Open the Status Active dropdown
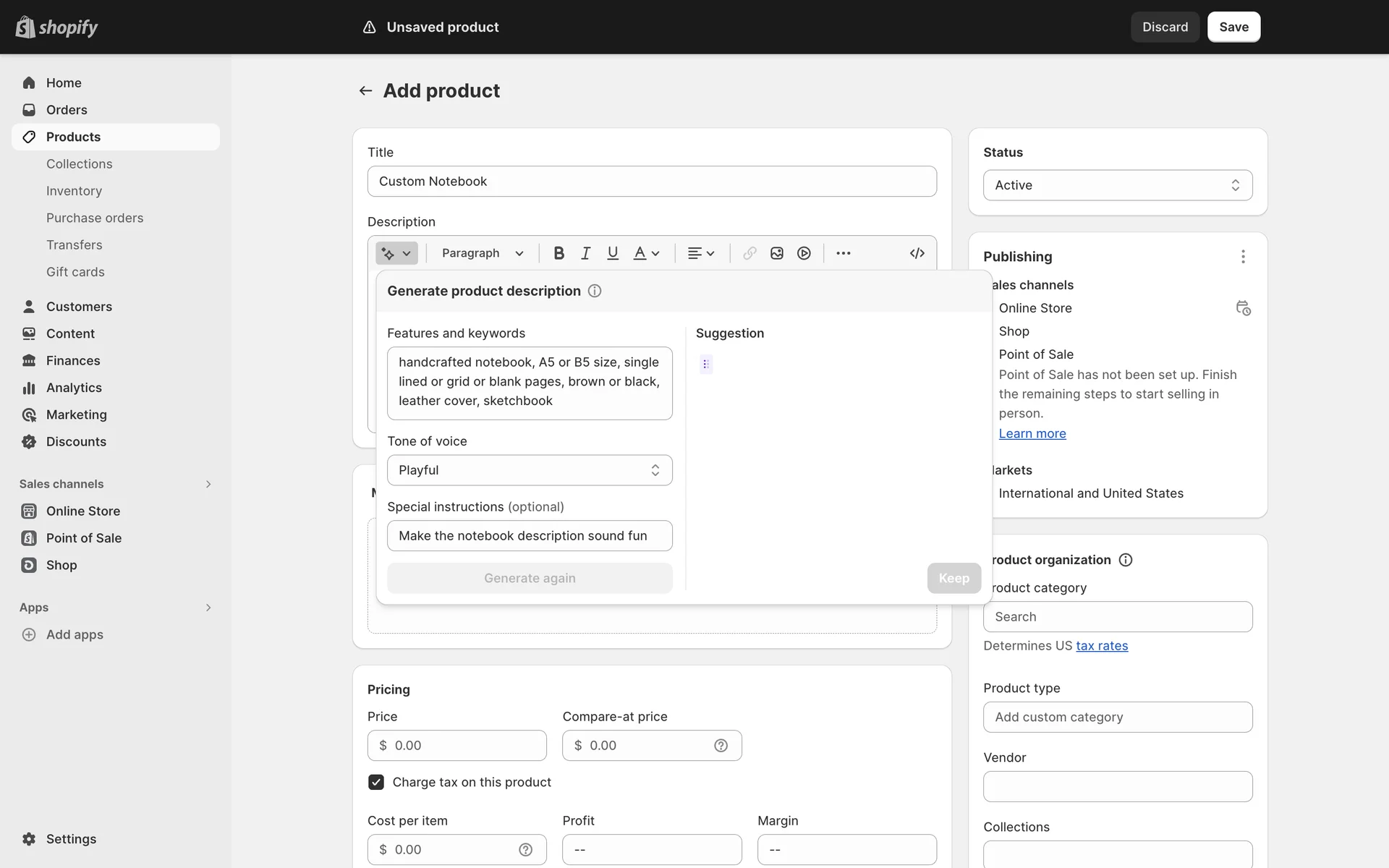 pos(1118,185)
